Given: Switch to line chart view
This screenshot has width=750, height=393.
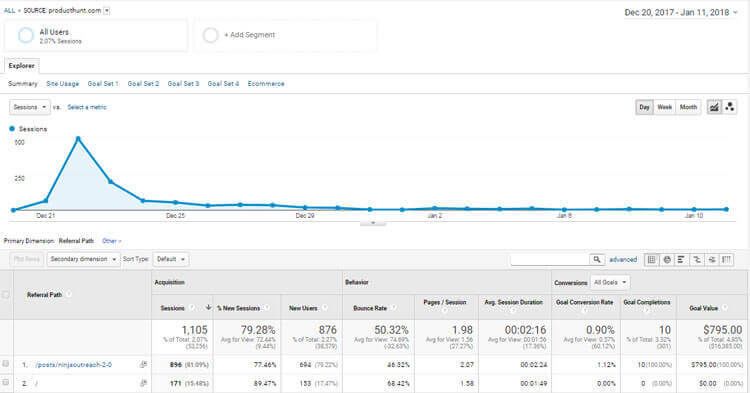Looking at the screenshot, I should point(714,107).
